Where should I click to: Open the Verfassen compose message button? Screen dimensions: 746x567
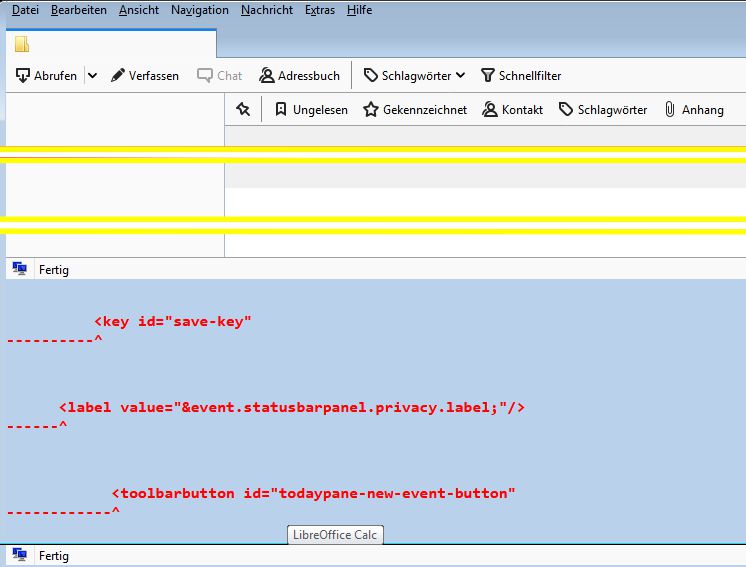[x=145, y=75]
